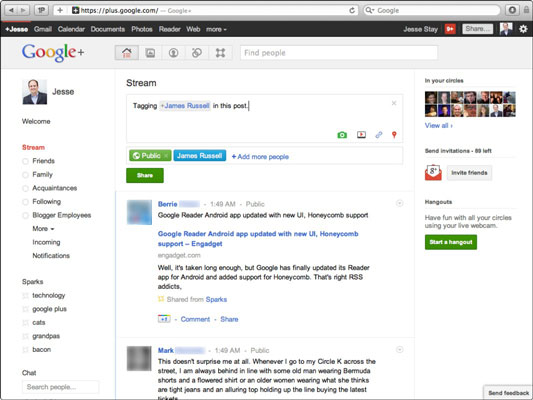Add a video with video icon

(361, 135)
